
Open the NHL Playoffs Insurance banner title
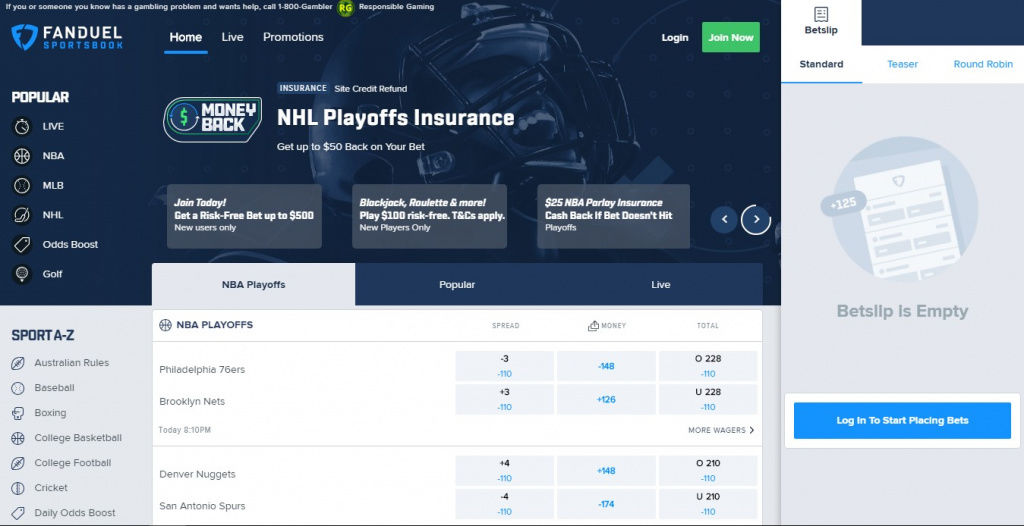(x=396, y=118)
